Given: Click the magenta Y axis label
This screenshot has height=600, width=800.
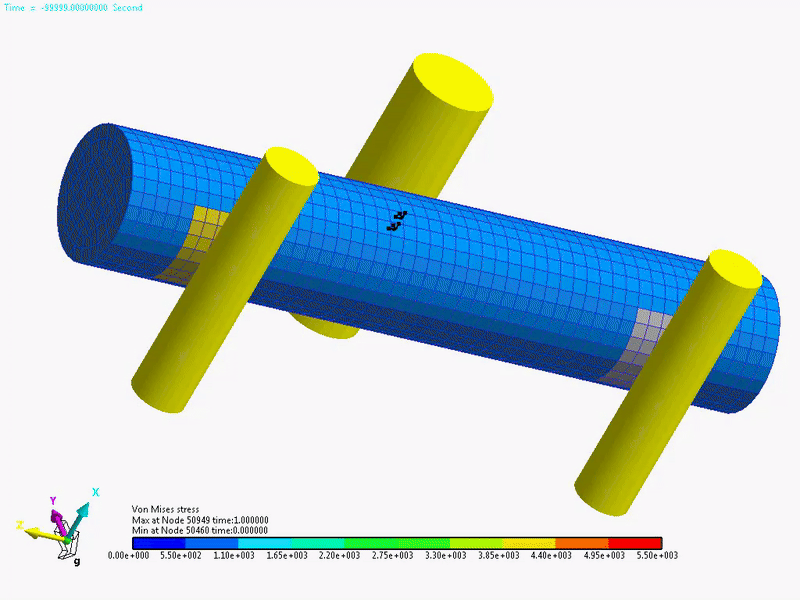Looking at the screenshot, I should pos(53,501).
